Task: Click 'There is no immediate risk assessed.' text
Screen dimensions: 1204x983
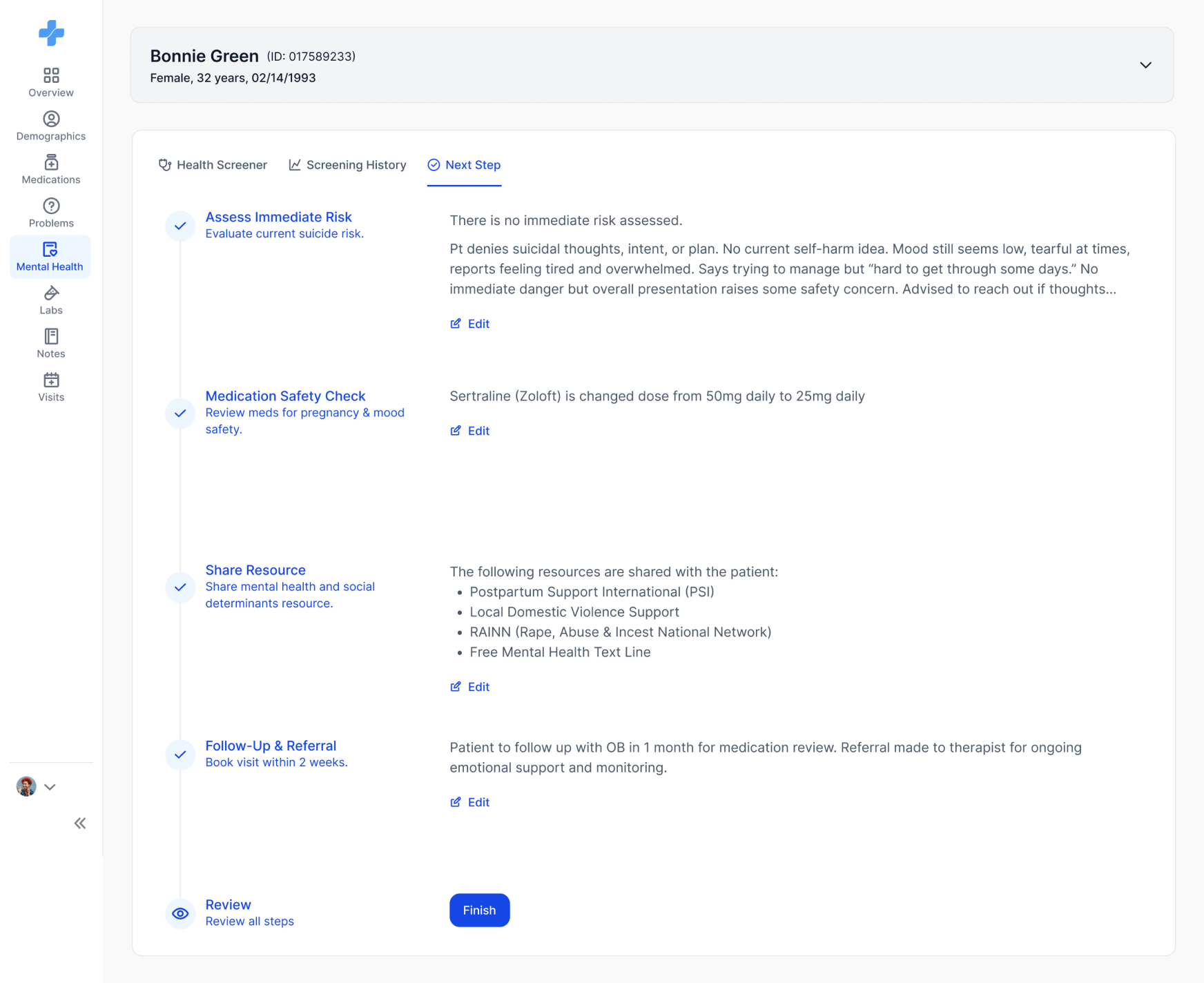Action: (x=566, y=220)
